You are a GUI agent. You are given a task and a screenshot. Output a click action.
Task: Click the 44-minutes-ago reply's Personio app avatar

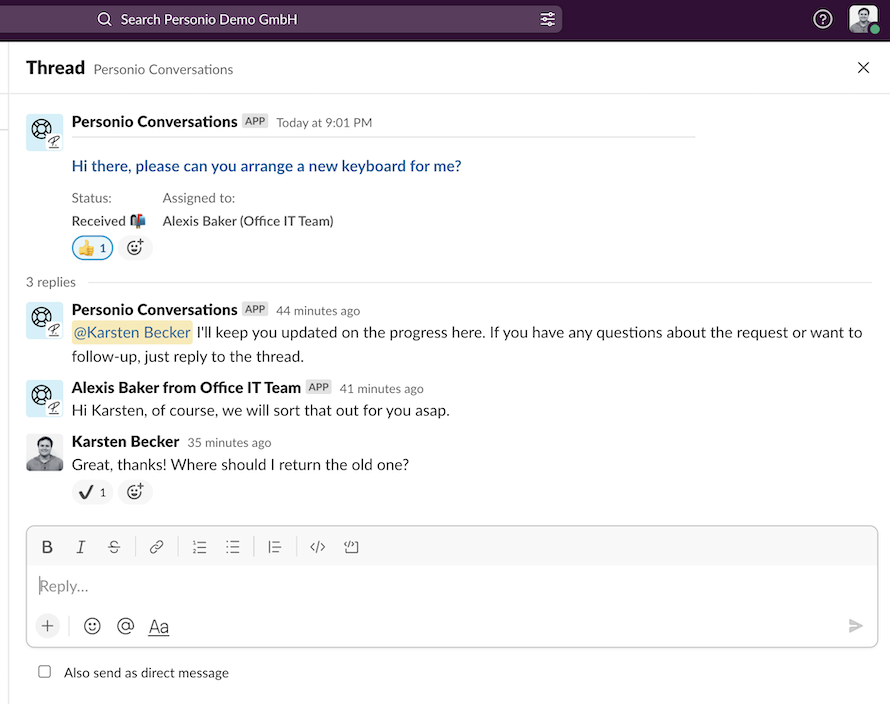tap(44, 321)
